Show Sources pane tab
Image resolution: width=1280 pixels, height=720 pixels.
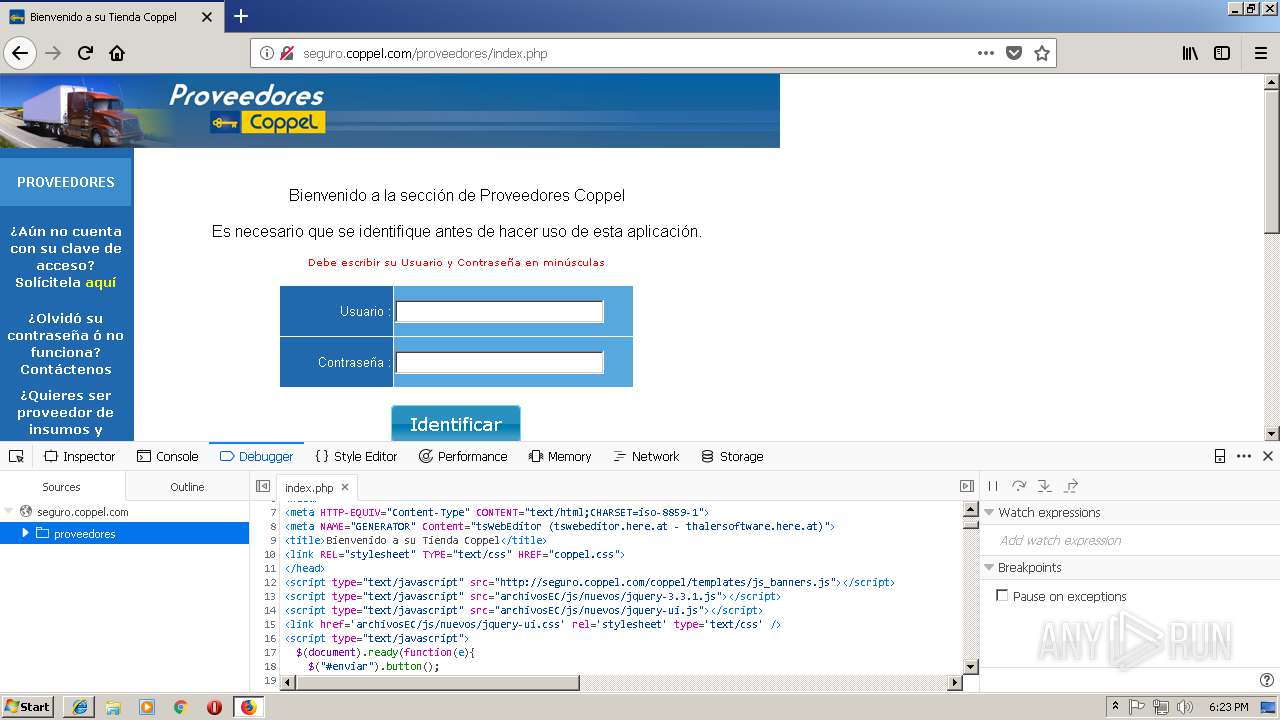(62, 487)
